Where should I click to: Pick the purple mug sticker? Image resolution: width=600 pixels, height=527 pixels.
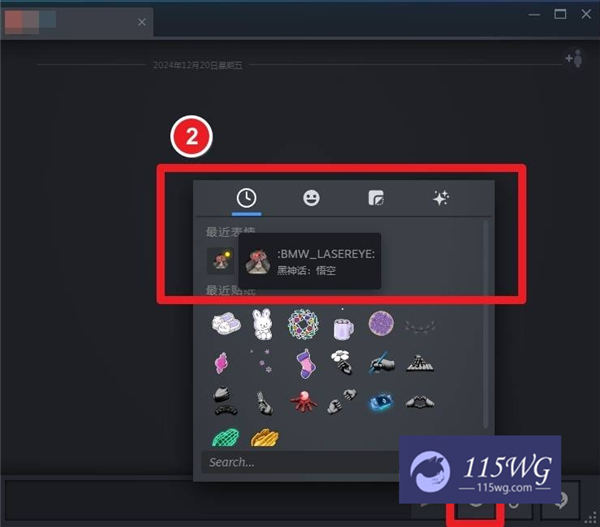[343, 323]
